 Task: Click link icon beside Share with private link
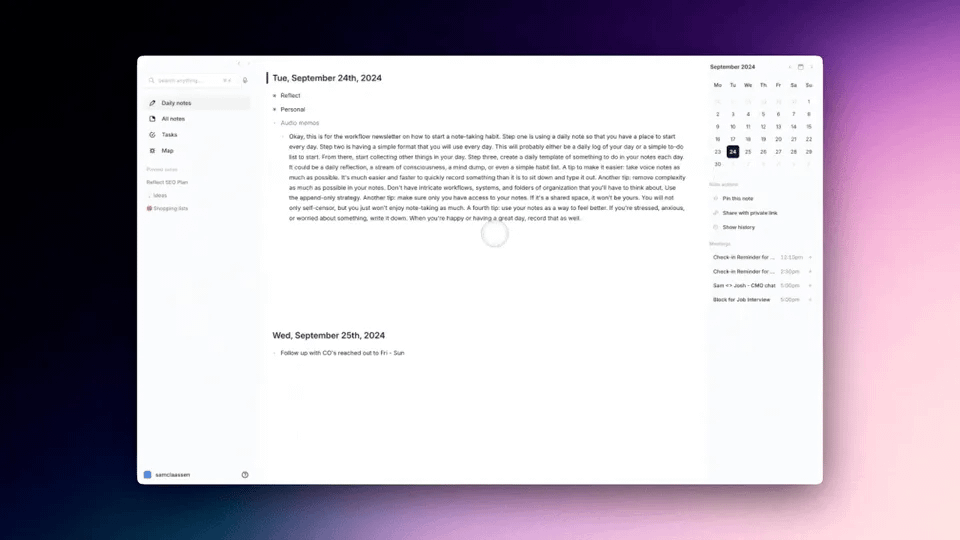click(x=716, y=213)
